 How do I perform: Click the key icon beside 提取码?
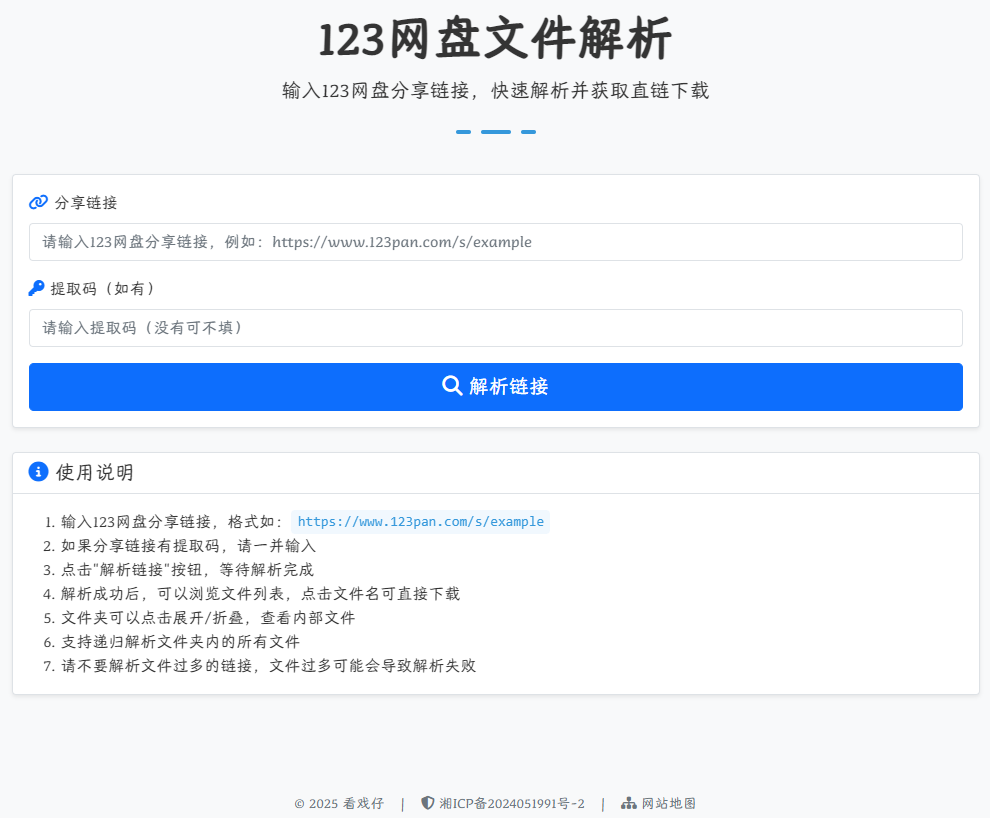click(x=37, y=288)
